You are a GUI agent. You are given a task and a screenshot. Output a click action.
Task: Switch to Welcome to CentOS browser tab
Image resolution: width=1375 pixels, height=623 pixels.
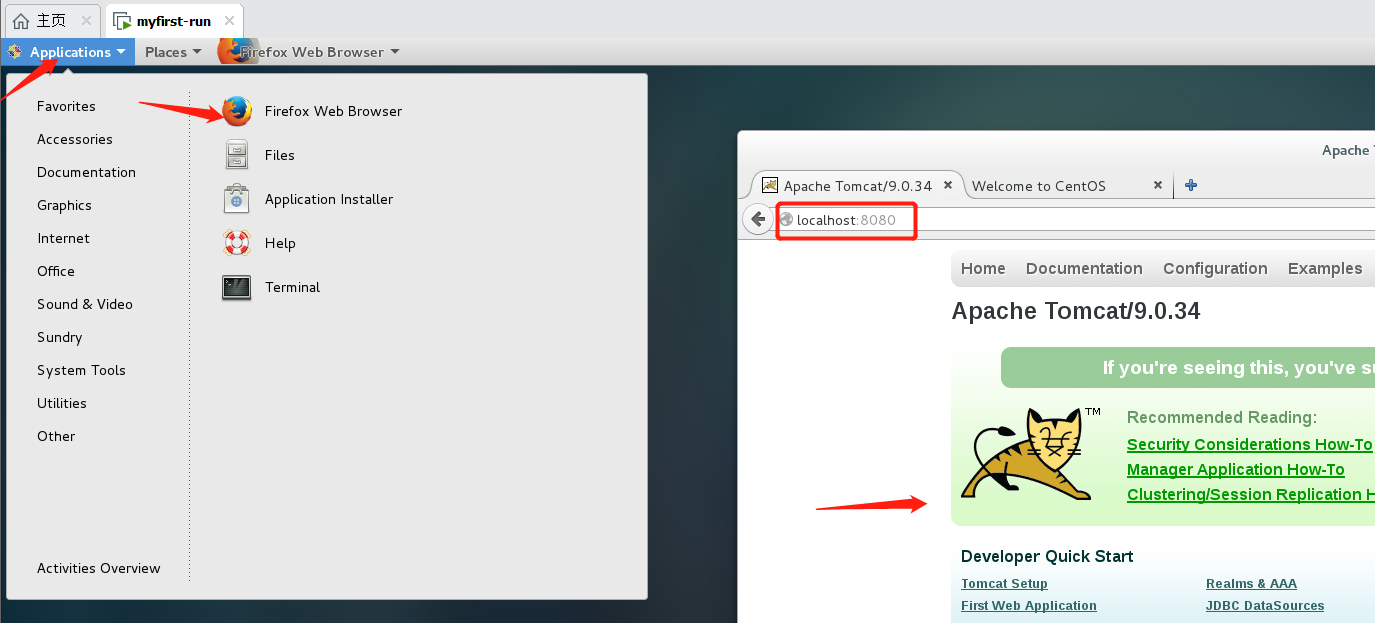[1039, 186]
